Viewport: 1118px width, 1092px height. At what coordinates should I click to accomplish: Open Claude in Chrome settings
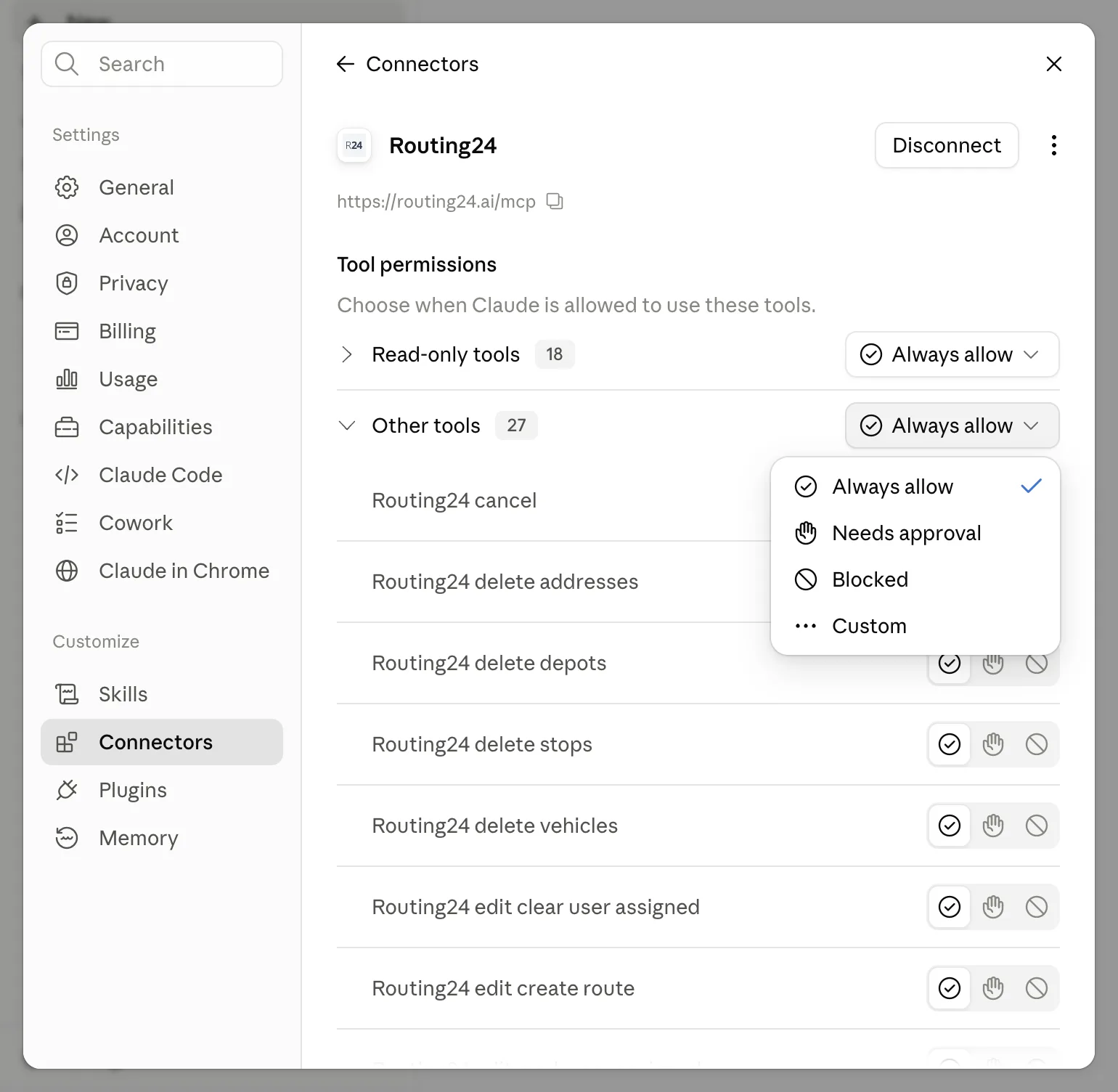[162, 571]
